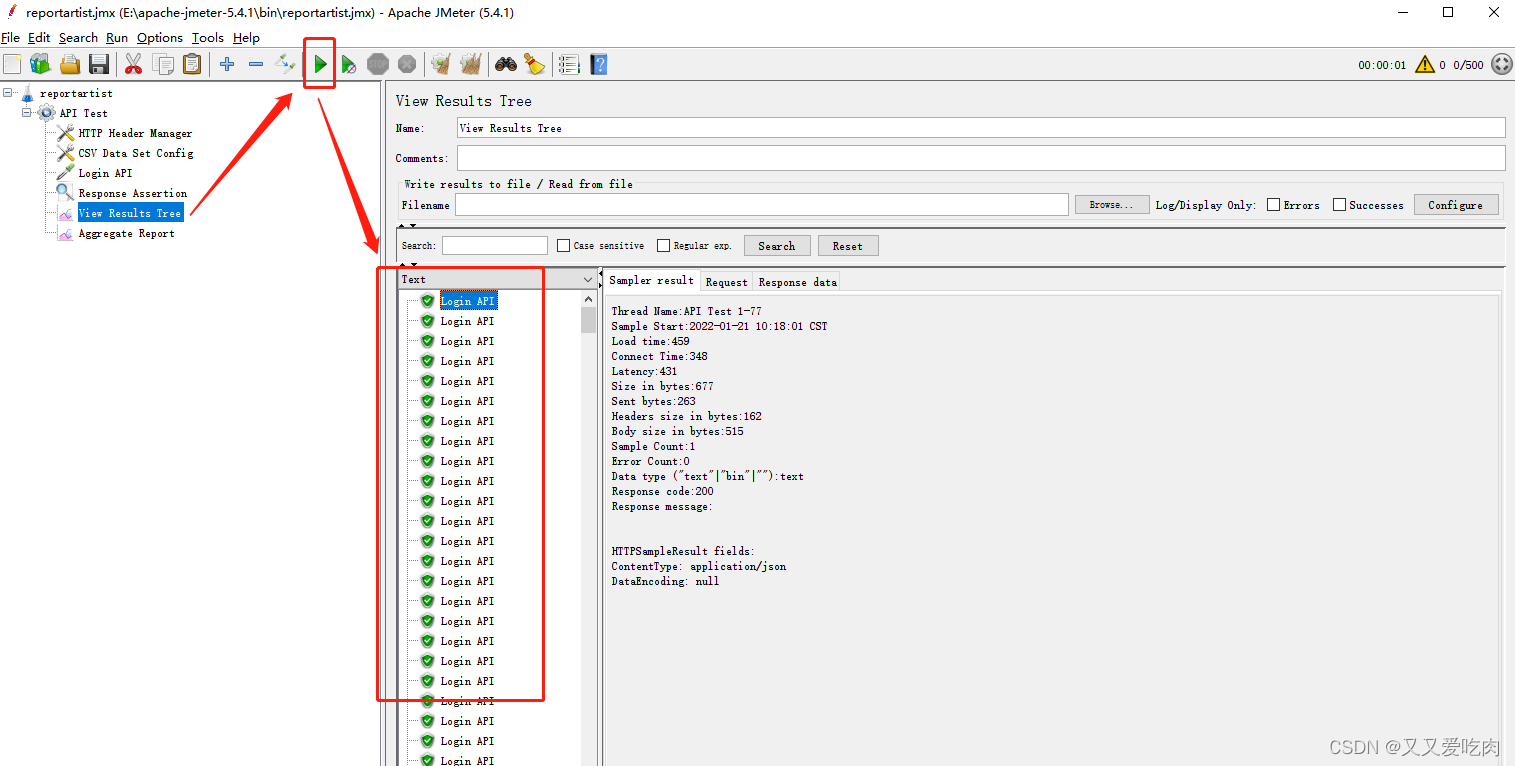1515x766 pixels.
Task: Click the thread status icon beside 0/500
Action: click(x=1502, y=64)
